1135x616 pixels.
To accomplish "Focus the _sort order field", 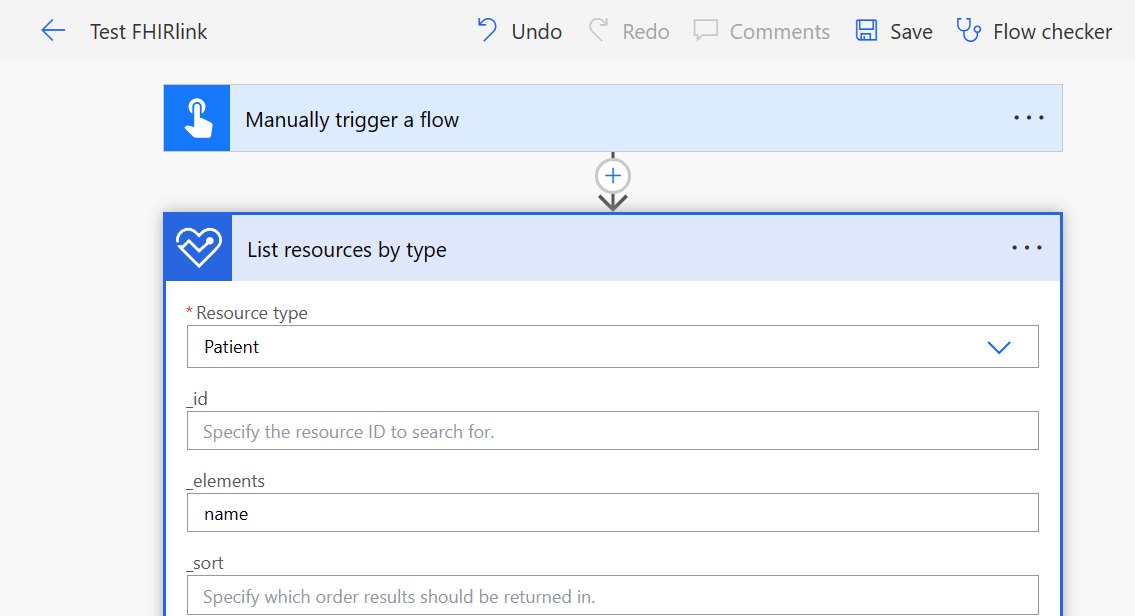I will [612, 595].
